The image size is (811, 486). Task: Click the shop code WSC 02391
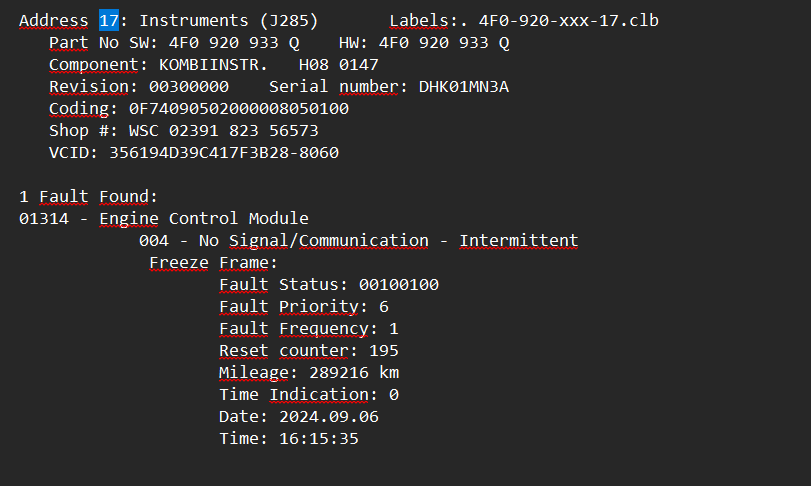click(173, 130)
